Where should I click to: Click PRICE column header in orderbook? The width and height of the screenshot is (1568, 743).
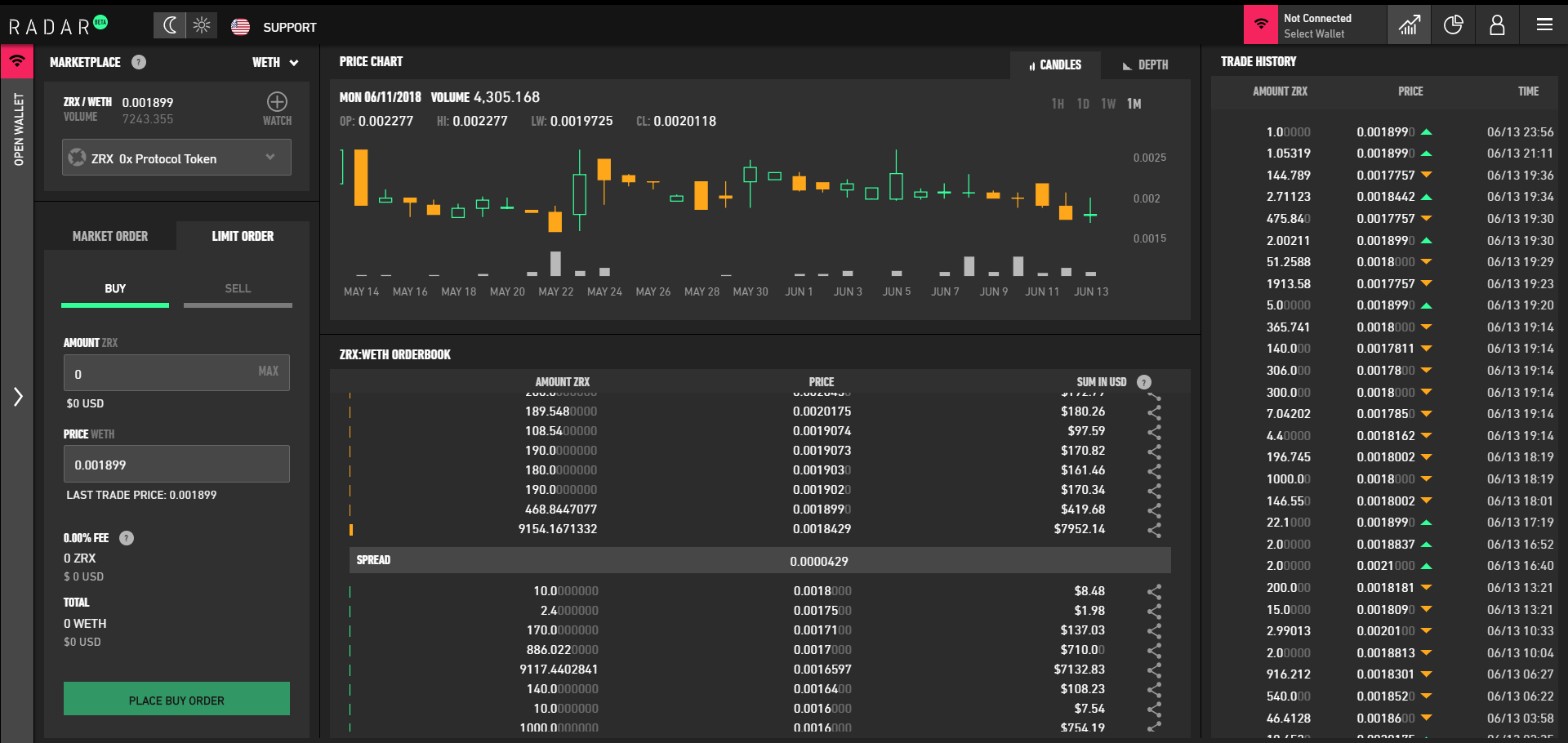[822, 381]
